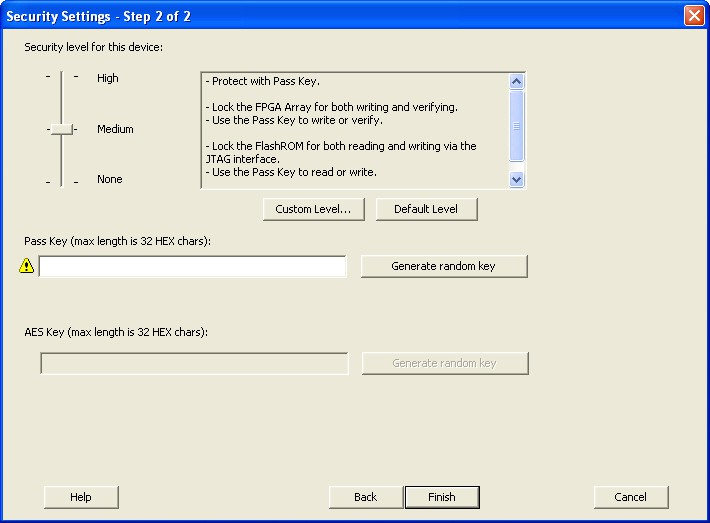Click the description box scrollbar thumb
The width and height of the screenshot is (710, 523).
pos(516,126)
